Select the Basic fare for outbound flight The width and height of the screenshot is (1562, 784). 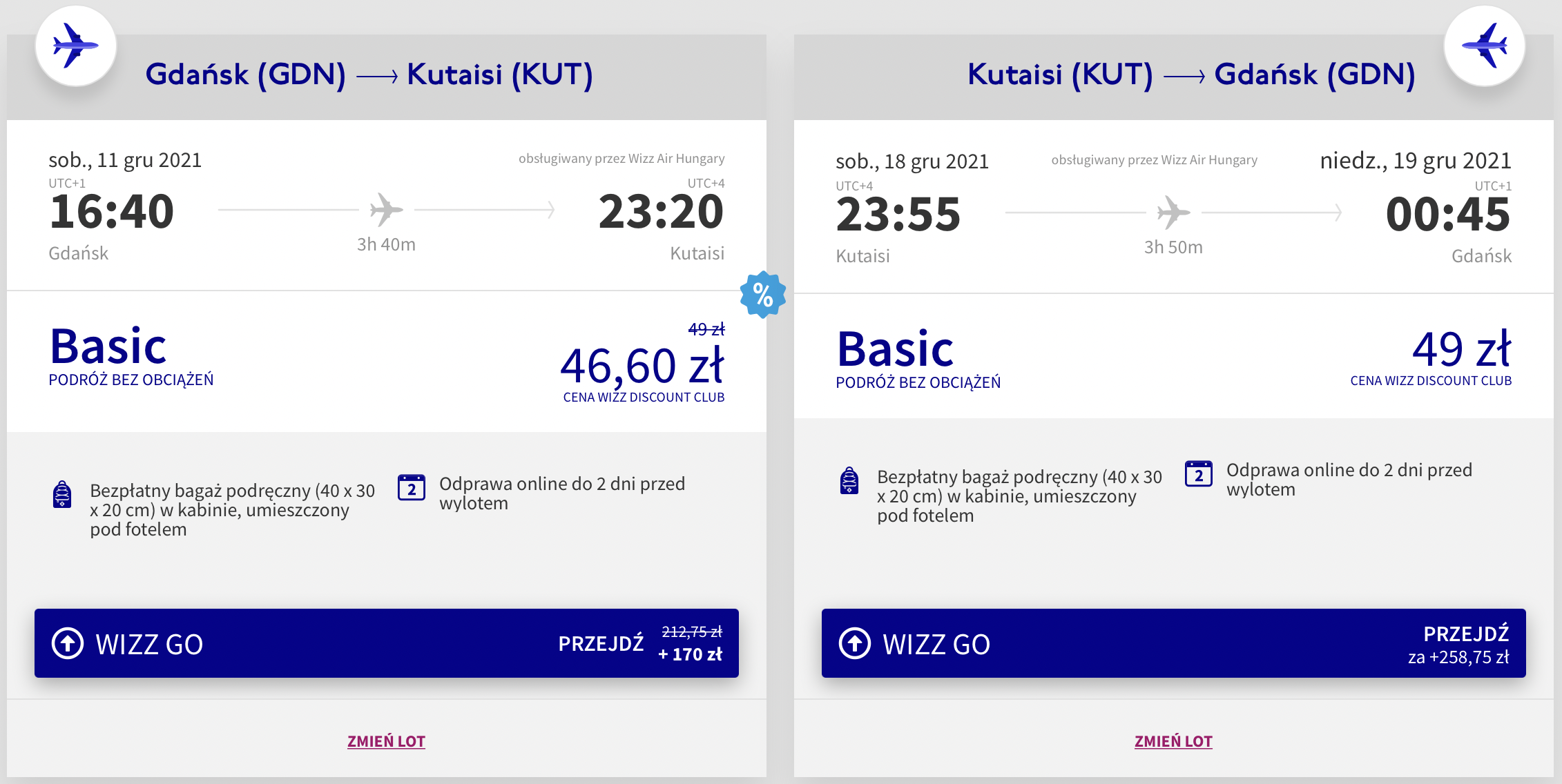pyautogui.click(x=108, y=346)
